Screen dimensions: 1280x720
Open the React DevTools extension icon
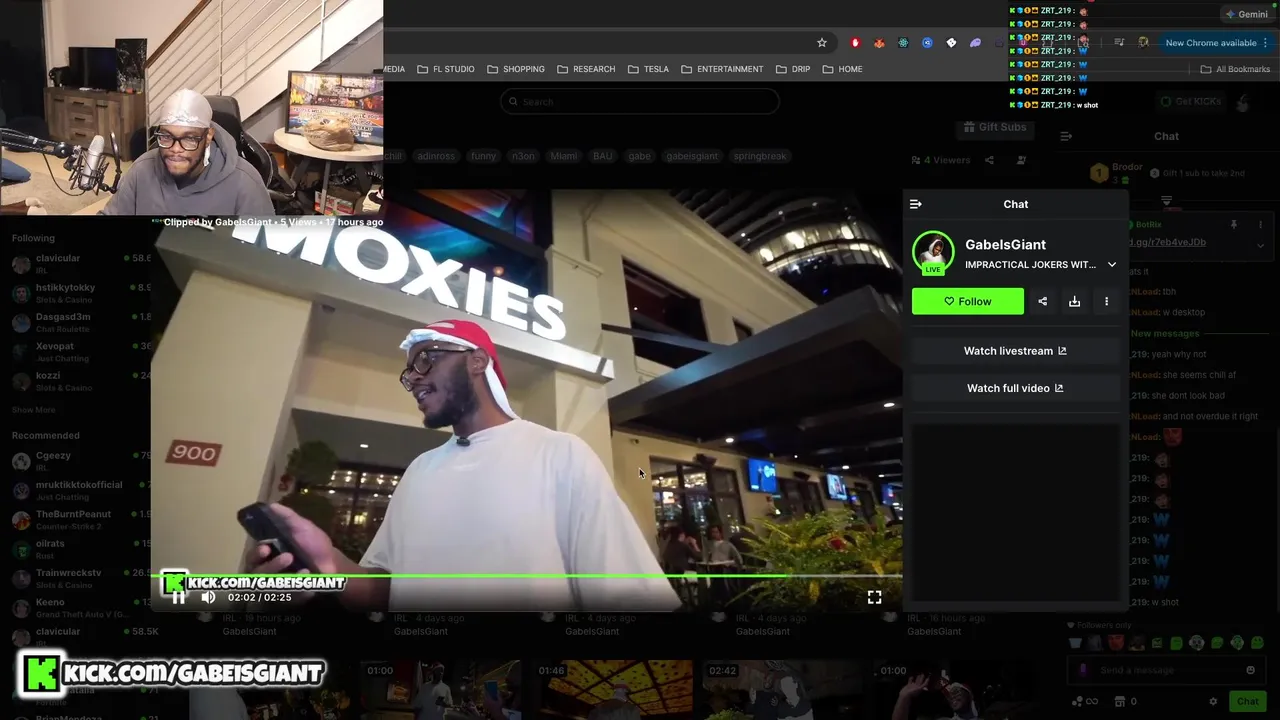pyautogui.click(x=903, y=43)
